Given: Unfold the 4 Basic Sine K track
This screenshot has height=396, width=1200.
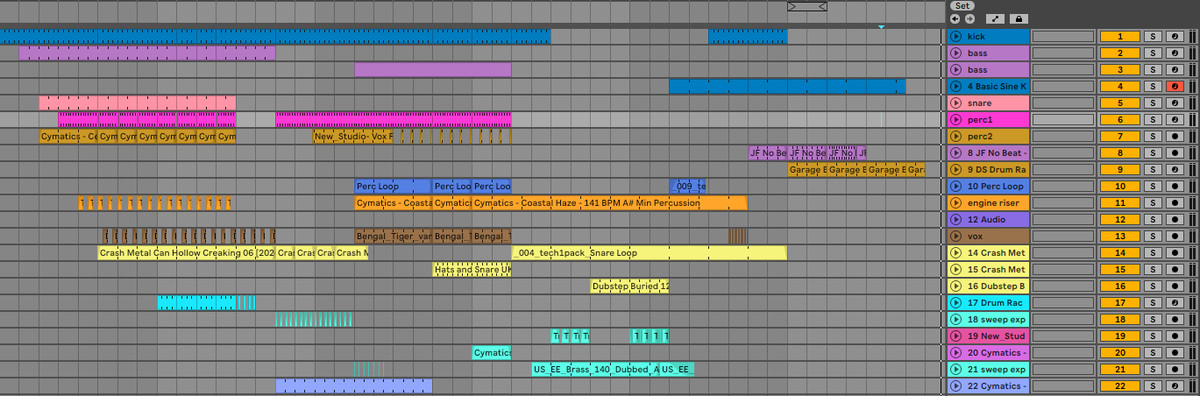Looking at the screenshot, I should (956, 86).
